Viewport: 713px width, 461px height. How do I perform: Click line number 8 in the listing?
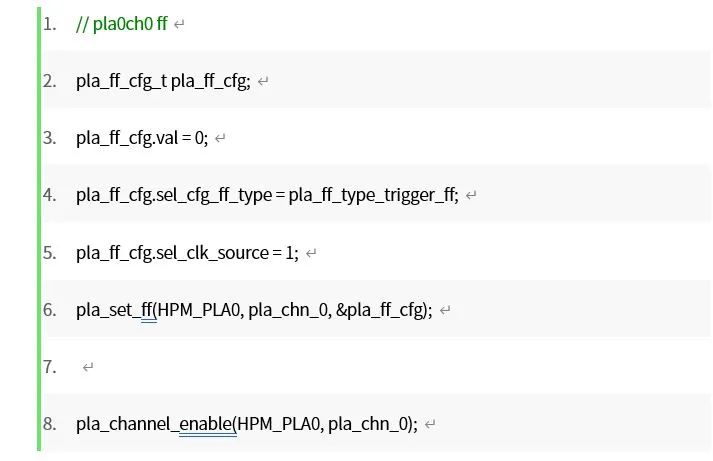click(x=49, y=424)
